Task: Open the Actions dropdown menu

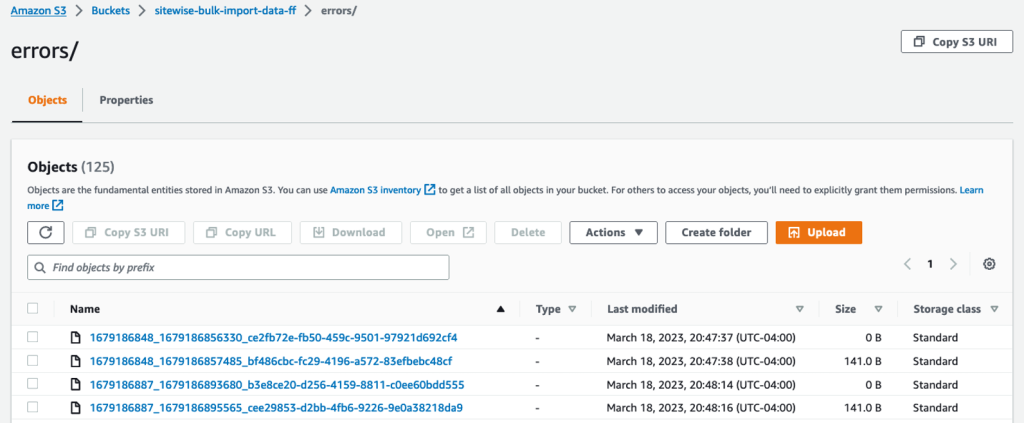Action: (x=613, y=232)
